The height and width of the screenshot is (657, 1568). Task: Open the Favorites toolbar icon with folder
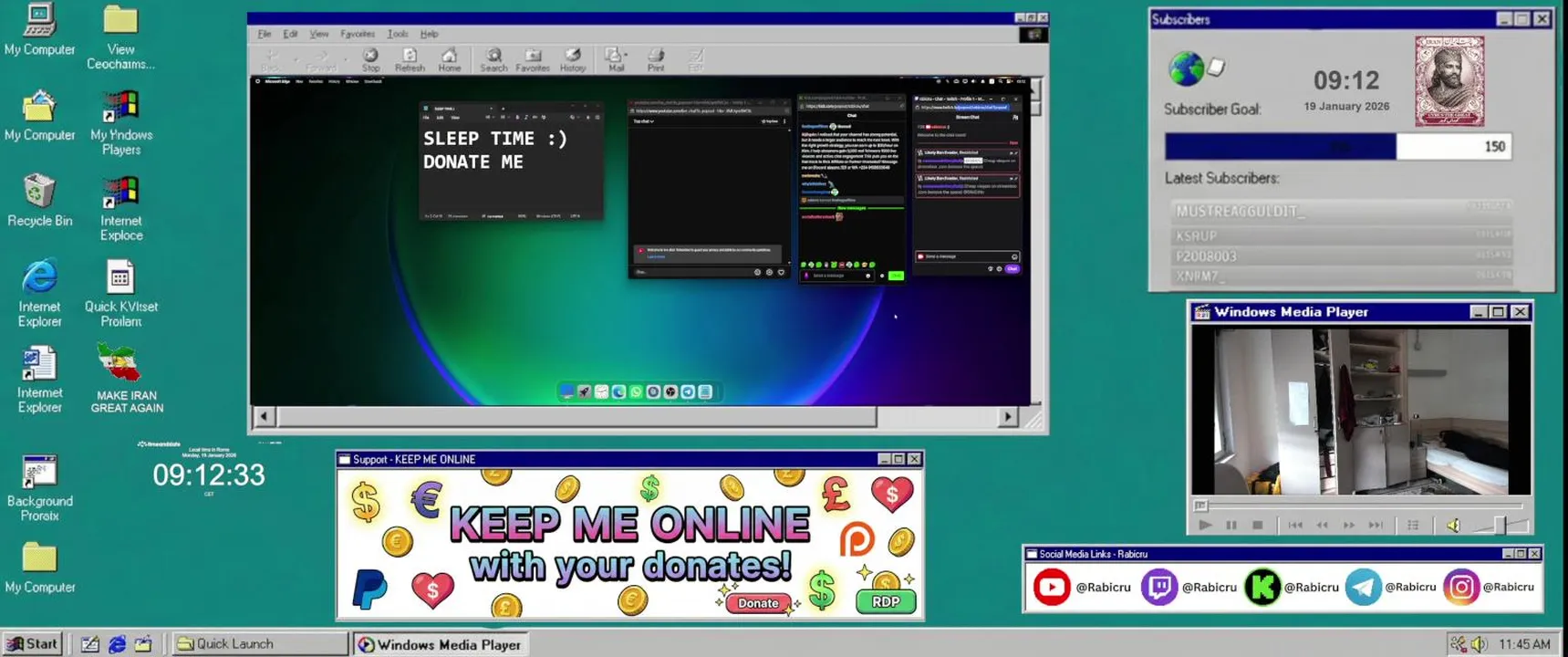point(533,60)
